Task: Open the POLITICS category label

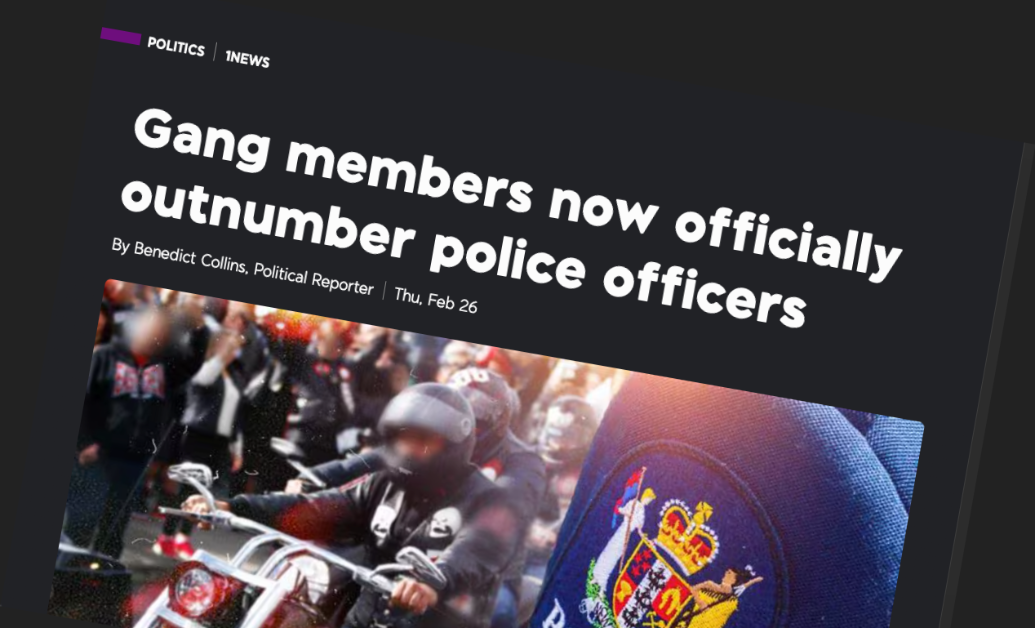Action: pyautogui.click(x=176, y=48)
